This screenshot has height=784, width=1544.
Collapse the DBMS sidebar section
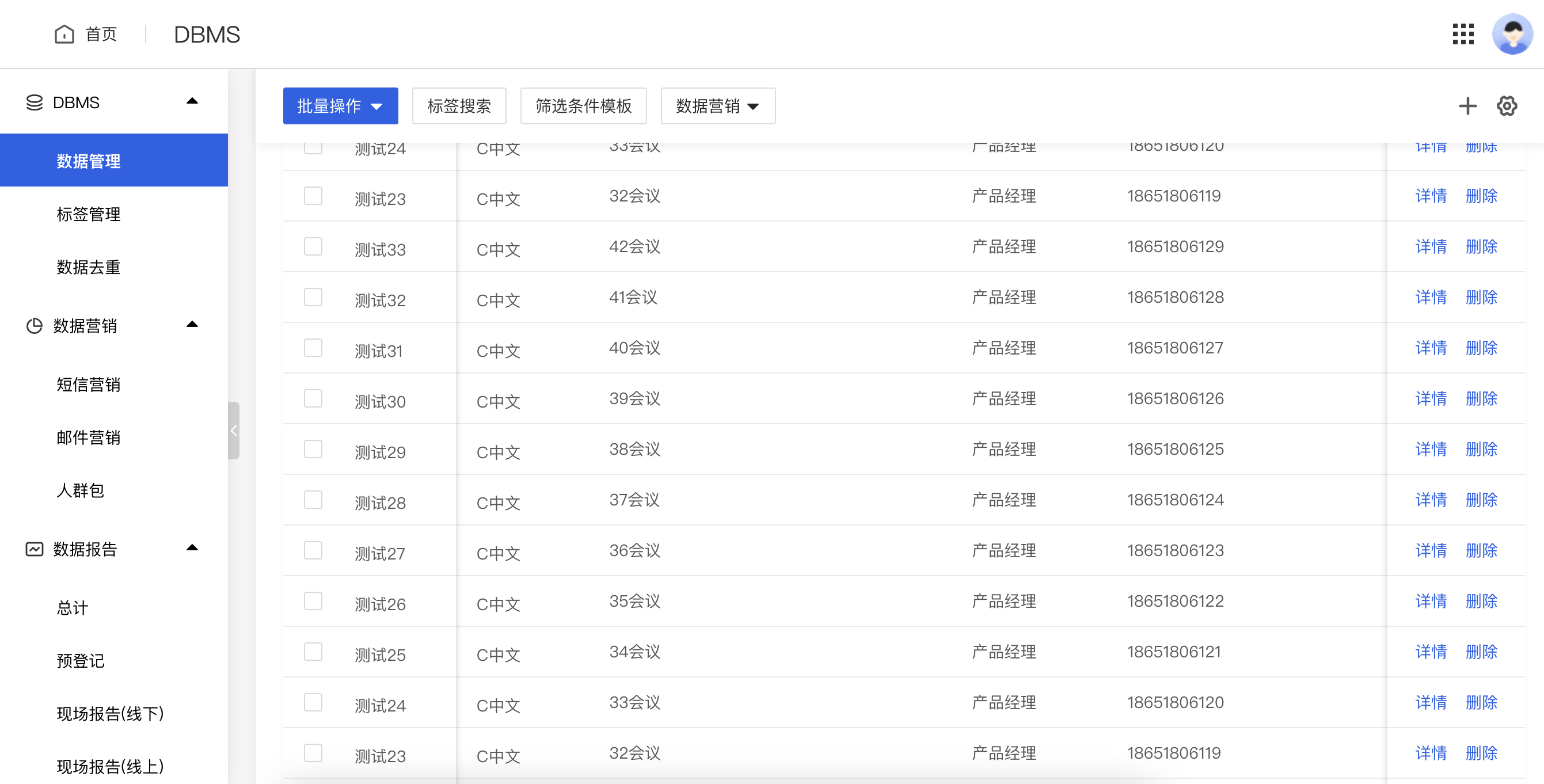click(192, 101)
